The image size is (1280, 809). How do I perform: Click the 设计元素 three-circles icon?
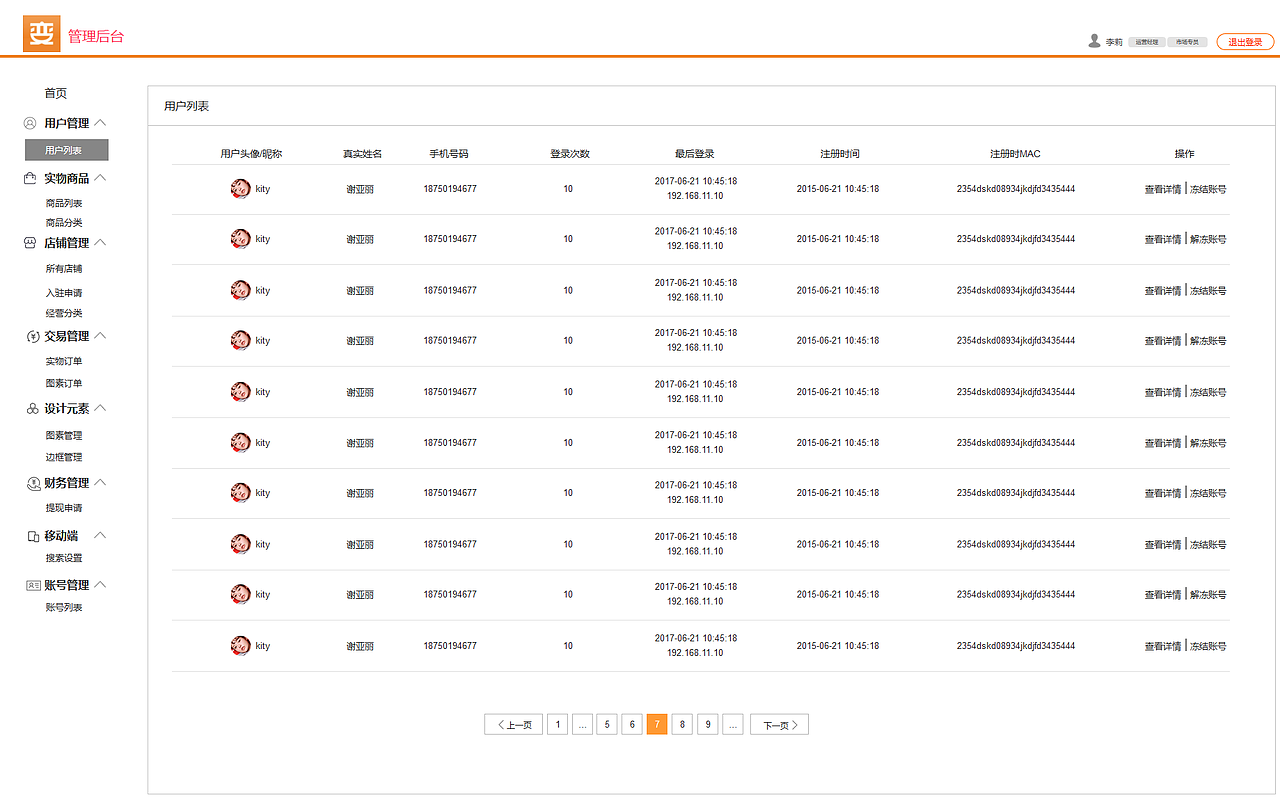[33, 408]
